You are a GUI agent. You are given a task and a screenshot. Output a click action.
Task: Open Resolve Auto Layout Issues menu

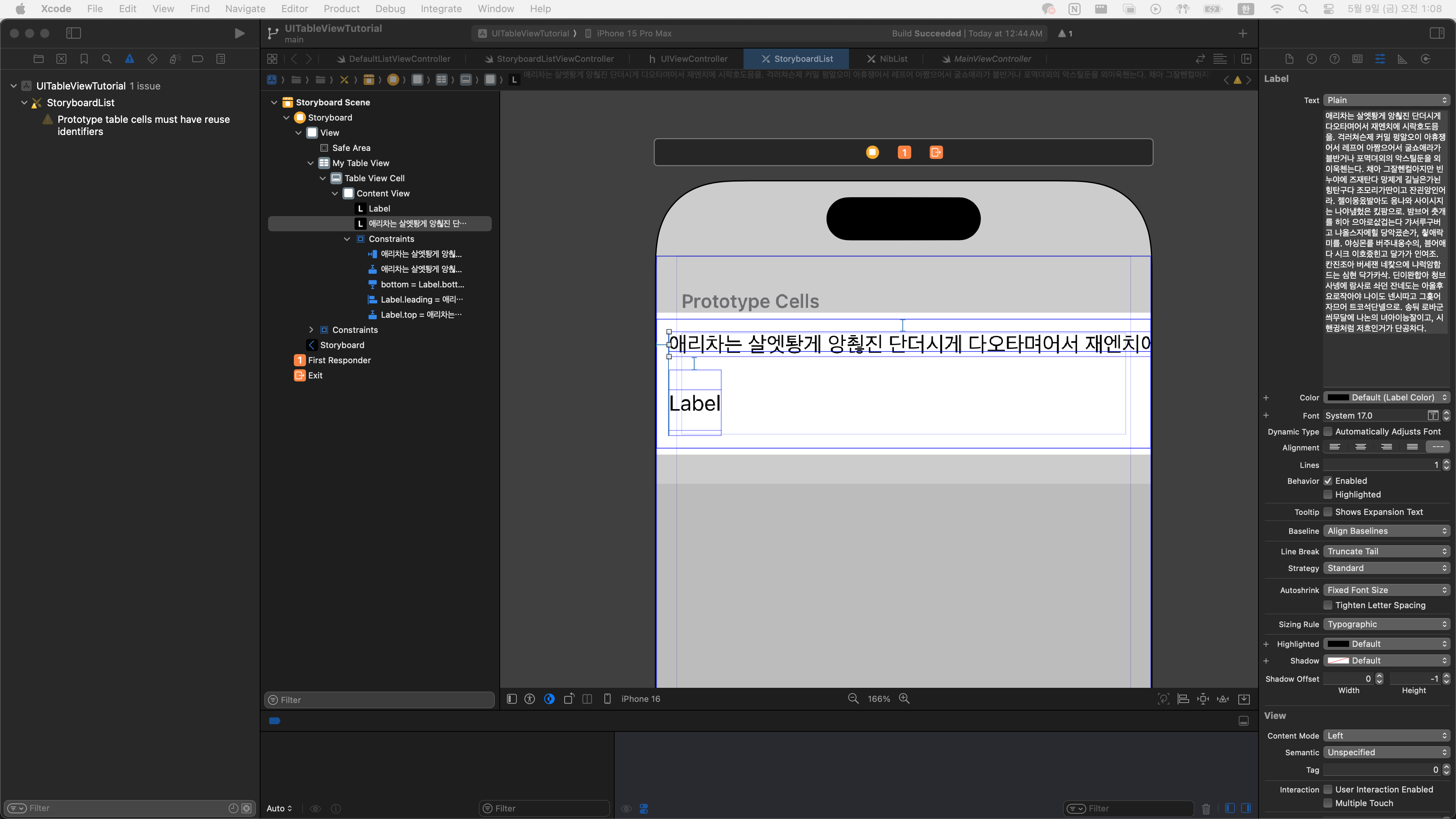[x=1222, y=699]
